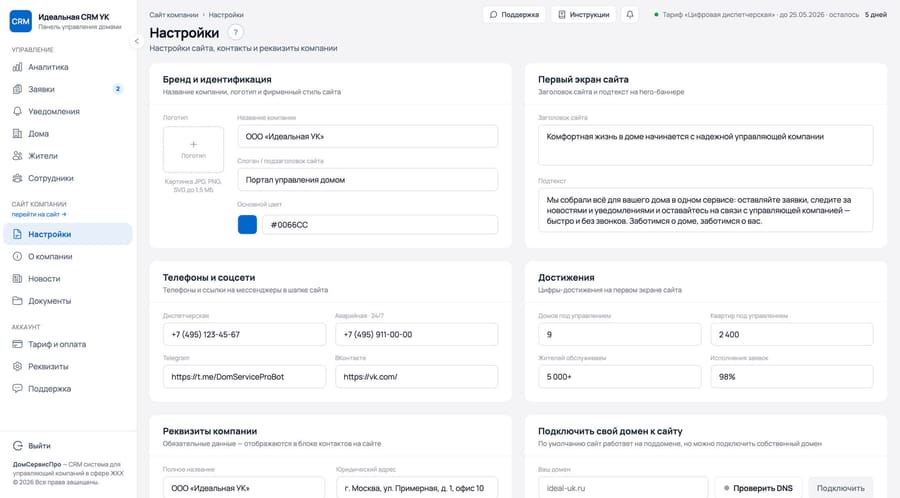Click the Новости newspaper icon
Screen dimensions: 900x498
17,279
